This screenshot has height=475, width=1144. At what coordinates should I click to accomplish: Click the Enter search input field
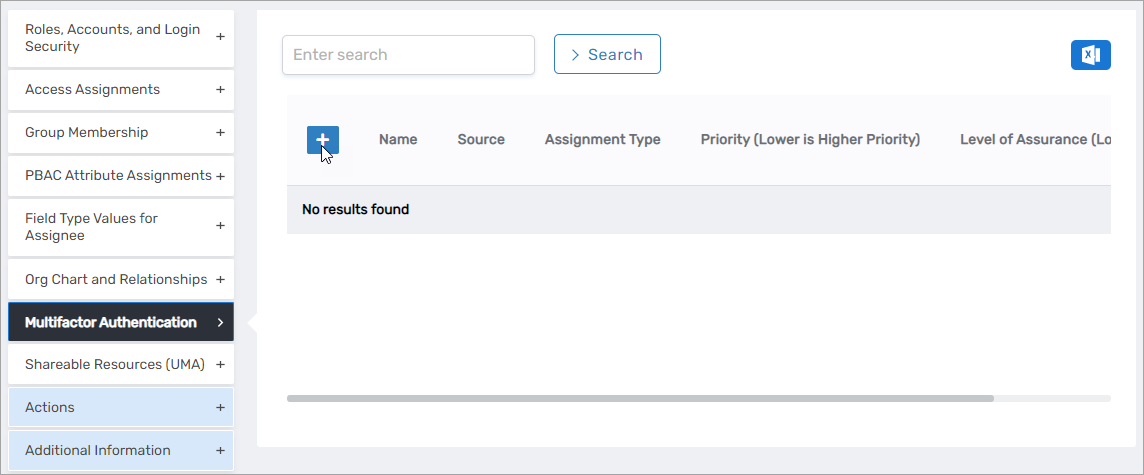408,55
